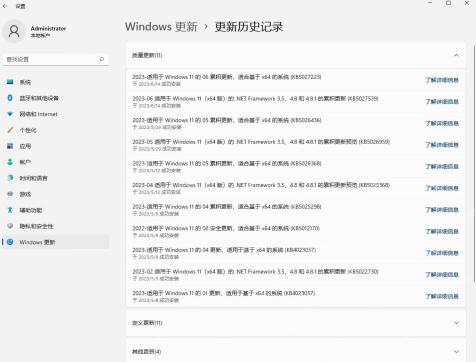
Task: Open 了解详细信息 for 2023-04 更新 KB4023057
Action: coord(442,253)
